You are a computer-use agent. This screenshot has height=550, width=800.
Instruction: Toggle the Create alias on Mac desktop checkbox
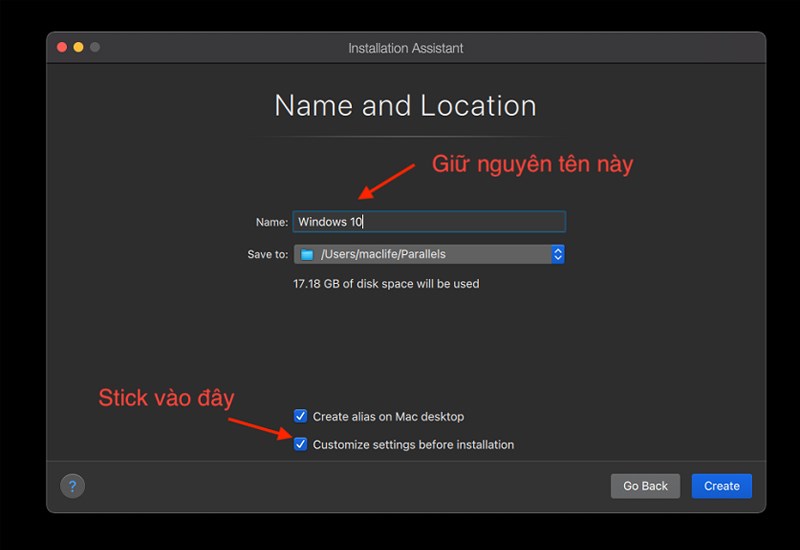[x=300, y=416]
